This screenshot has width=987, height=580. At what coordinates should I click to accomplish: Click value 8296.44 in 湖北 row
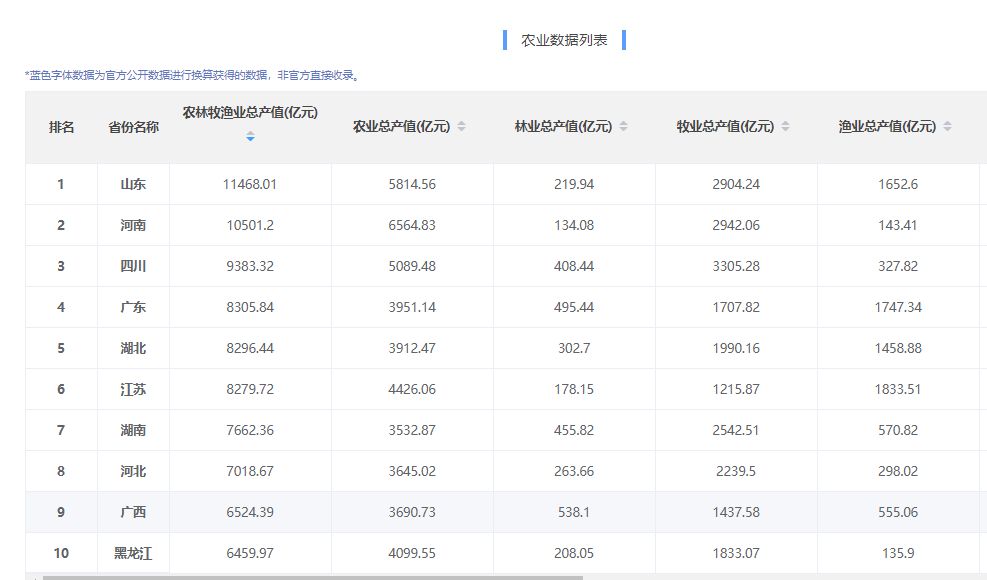[x=250, y=348]
